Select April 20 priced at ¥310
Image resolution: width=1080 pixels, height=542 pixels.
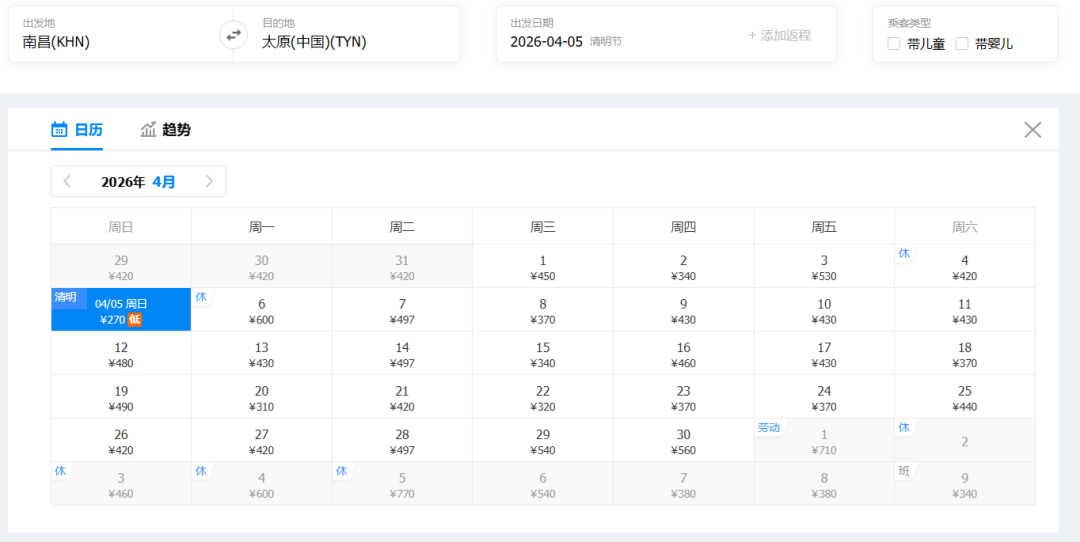point(261,398)
